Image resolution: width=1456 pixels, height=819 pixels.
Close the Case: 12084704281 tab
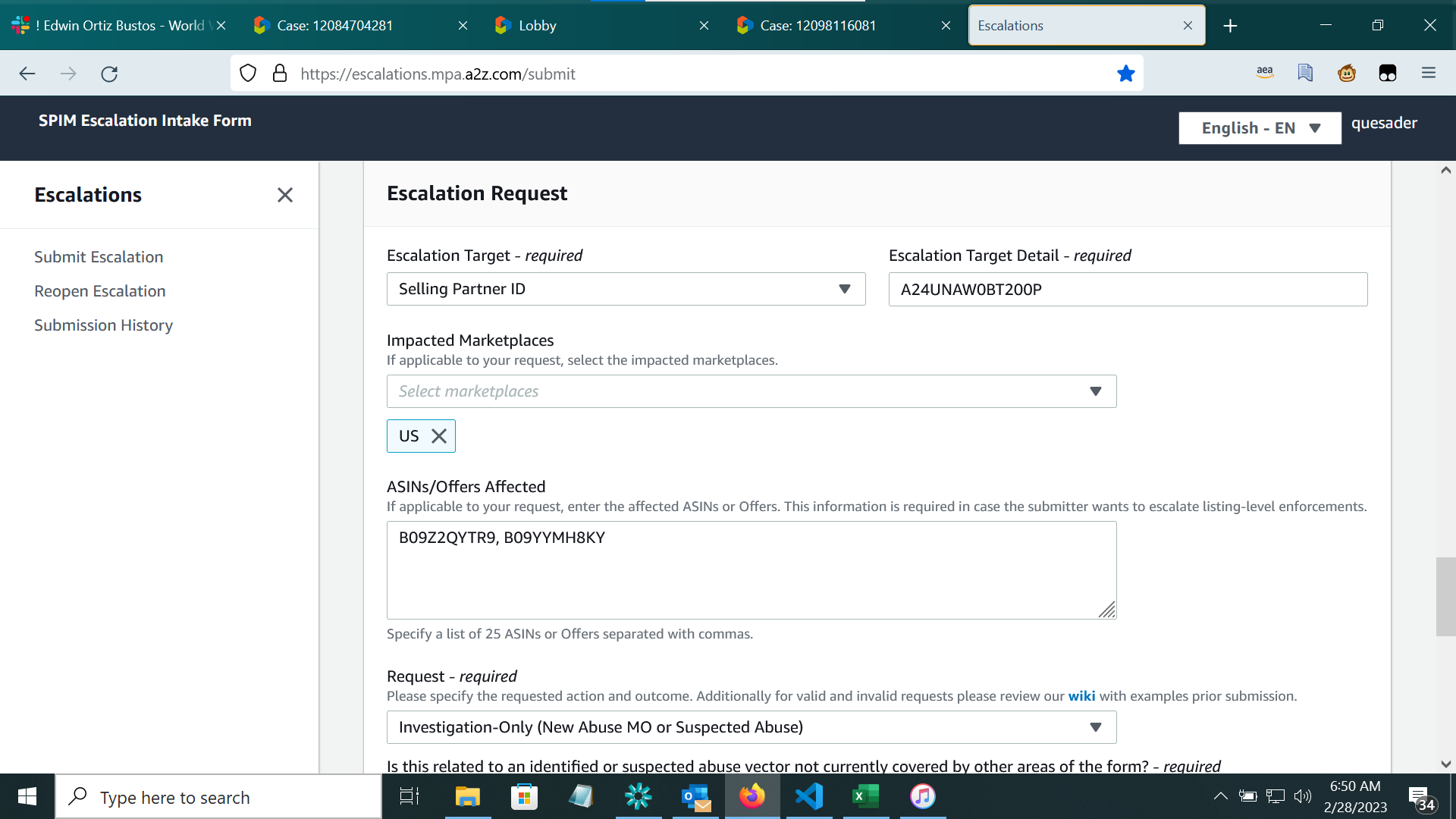[463, 26]
